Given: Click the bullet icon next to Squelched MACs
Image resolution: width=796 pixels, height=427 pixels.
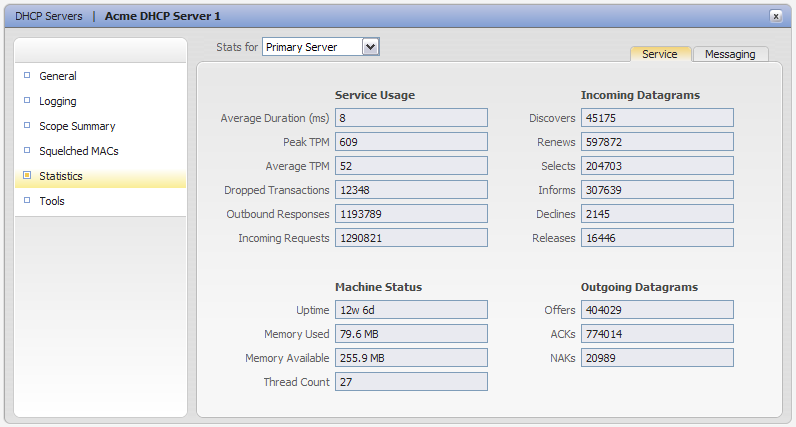Looking at the screenshot, I should (x=27, y=150).
